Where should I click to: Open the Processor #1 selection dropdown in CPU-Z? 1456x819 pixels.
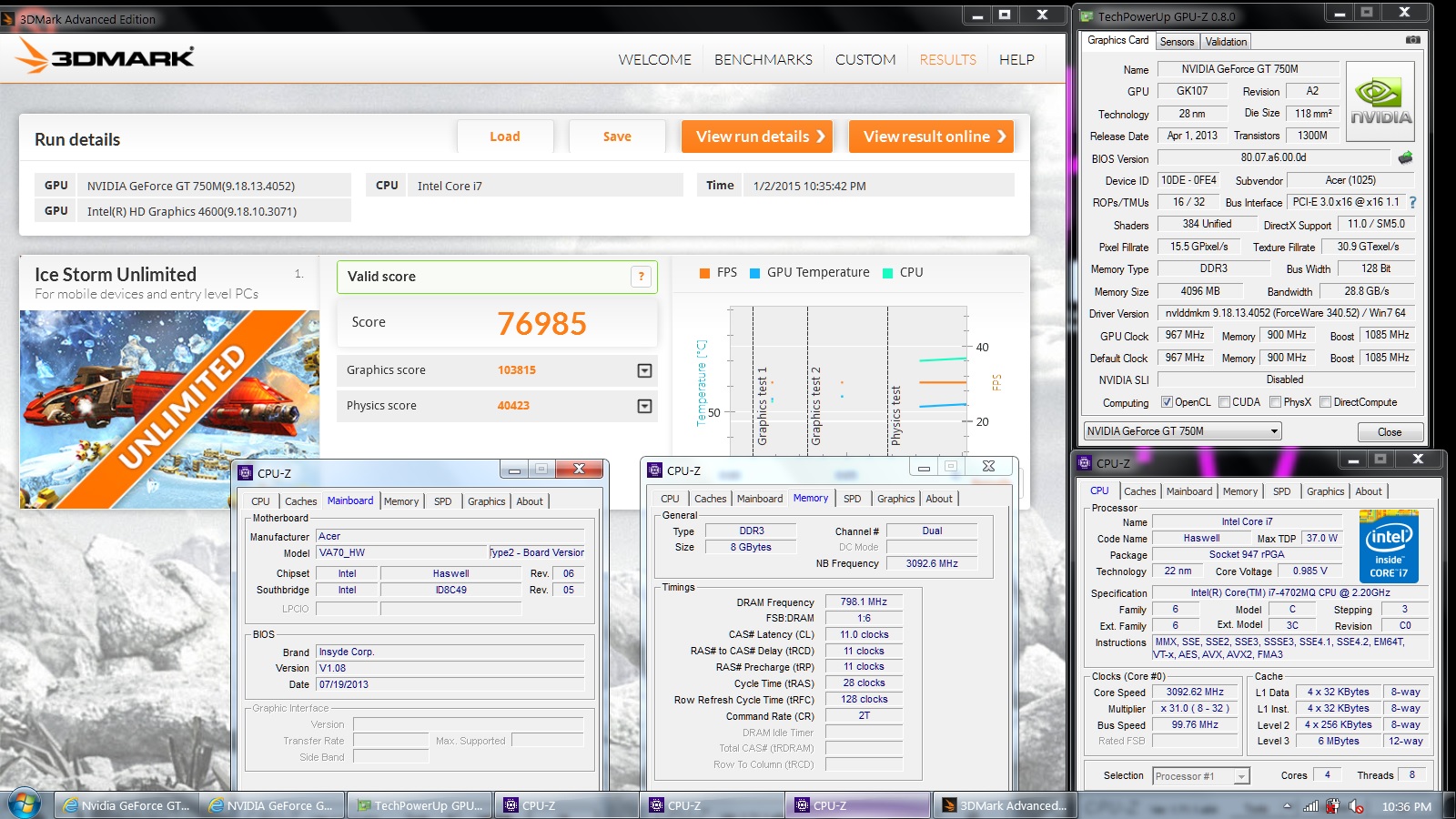(1201, 776)
